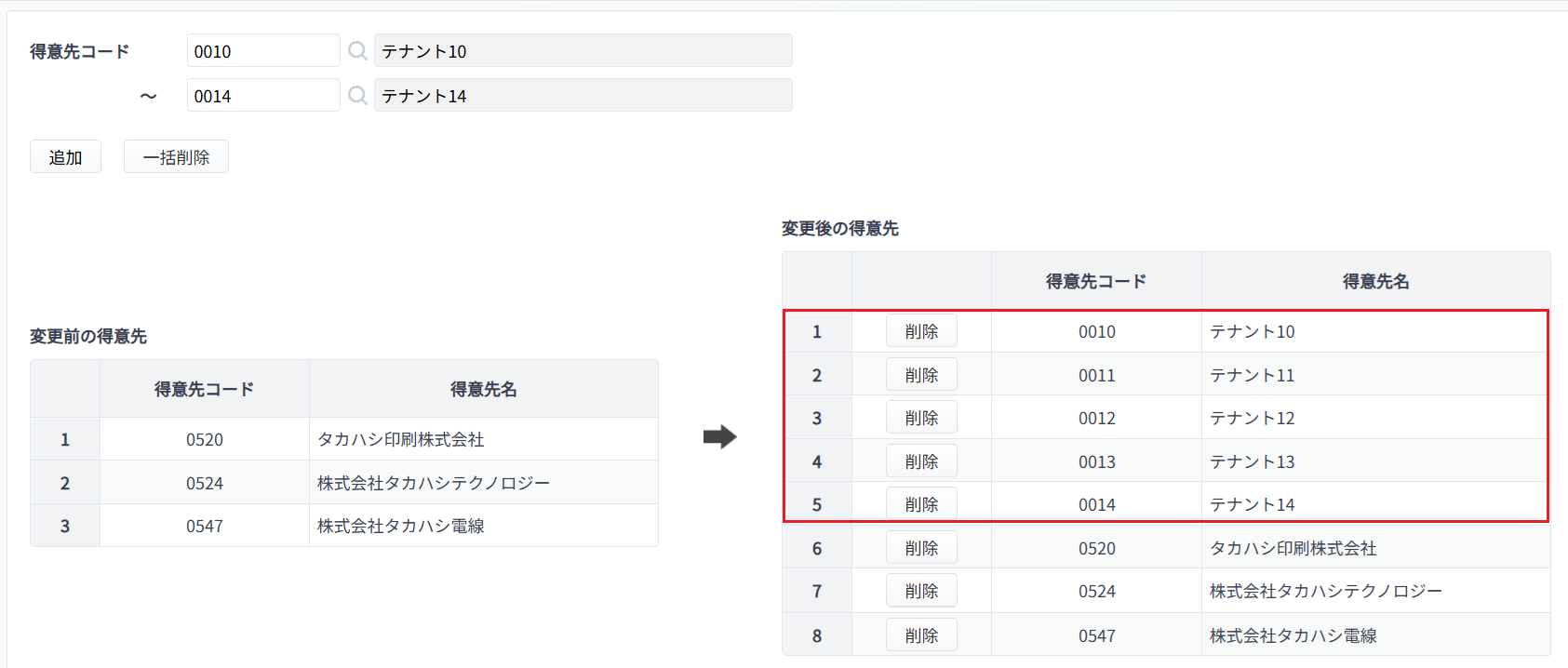Click search icon next to code 0010
Screen dimensions: 1568x668
(357, 51)
